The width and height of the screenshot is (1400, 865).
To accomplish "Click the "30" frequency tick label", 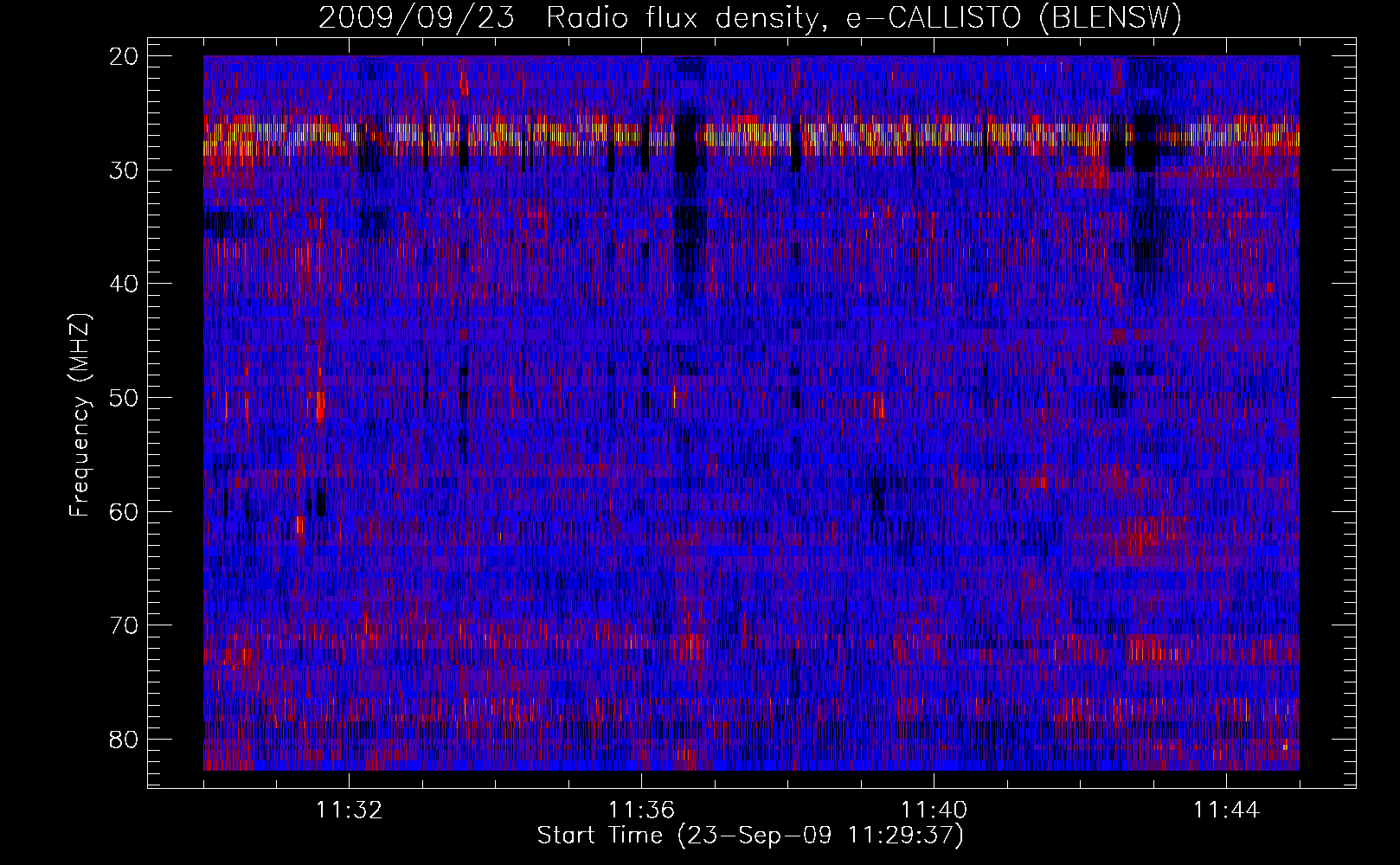I will (x=125, y=170).
